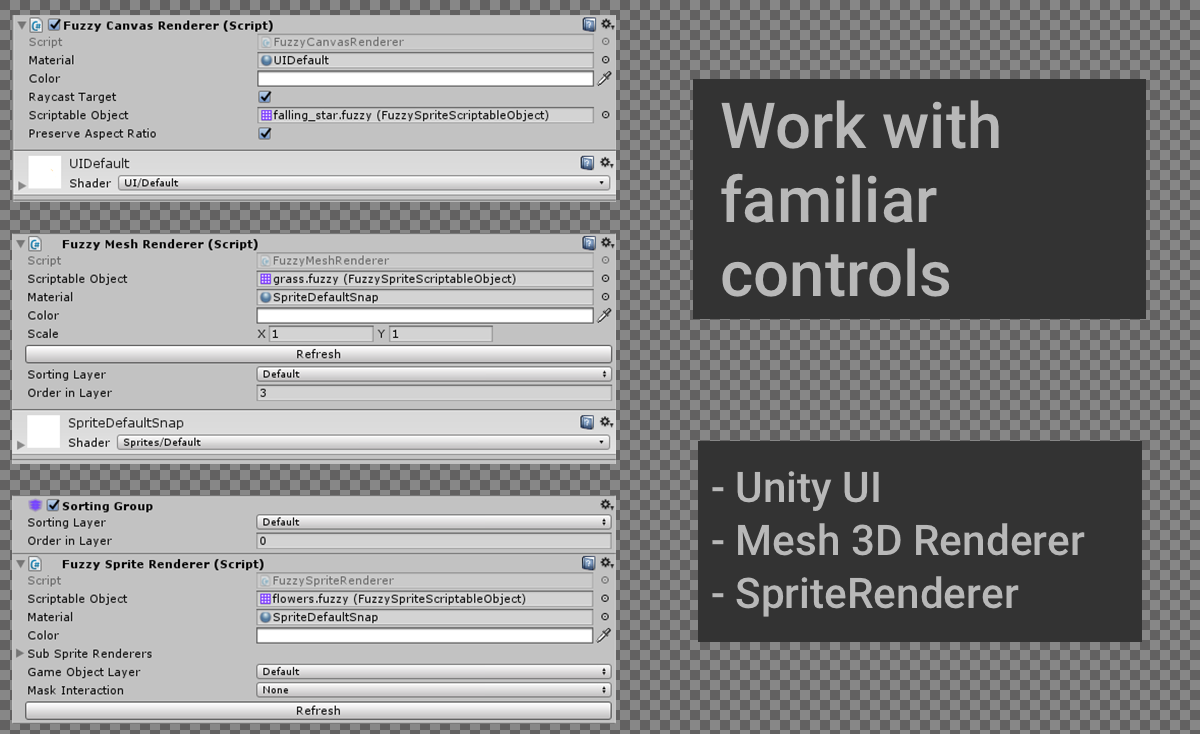Open object picker for flowers.fuzzy field
This screenshot has height=734, width=1200.
click(x=605, y=599)
